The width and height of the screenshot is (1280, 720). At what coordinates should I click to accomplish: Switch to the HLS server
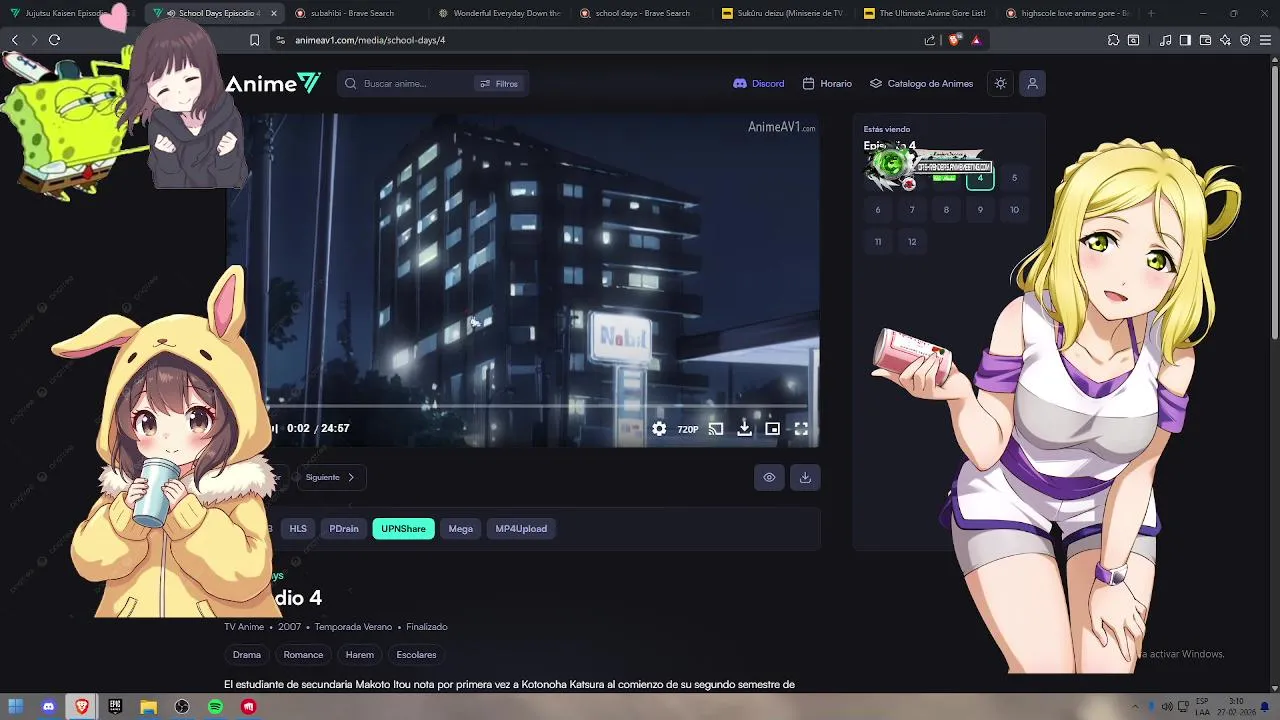298,528
